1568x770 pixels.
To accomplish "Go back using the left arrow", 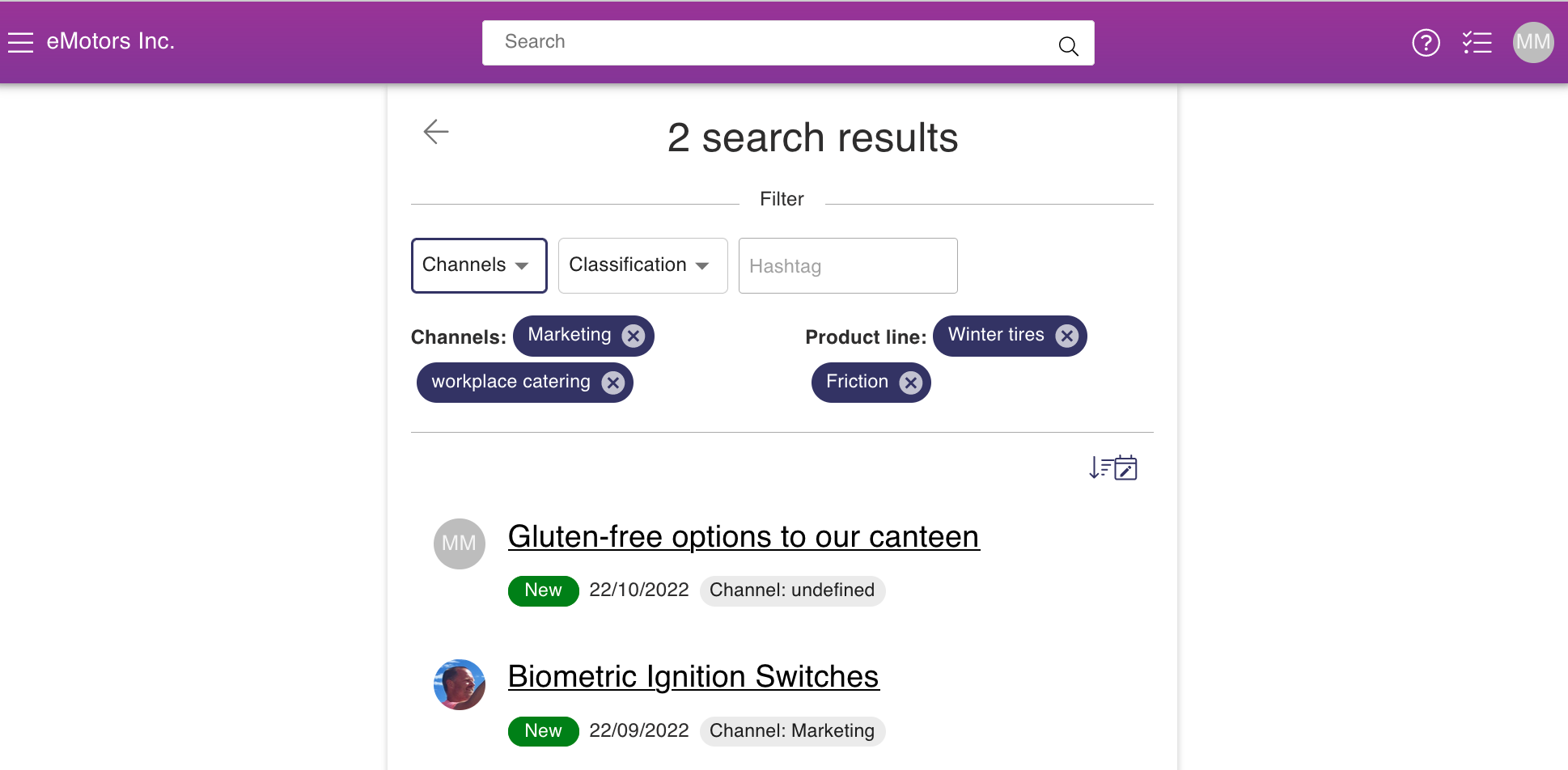I will (436, 131).
